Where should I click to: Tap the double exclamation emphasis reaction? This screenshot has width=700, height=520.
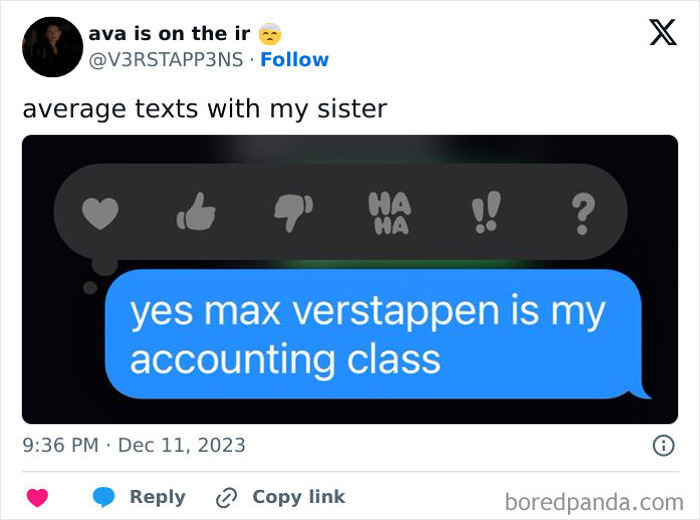coord(486,212)
